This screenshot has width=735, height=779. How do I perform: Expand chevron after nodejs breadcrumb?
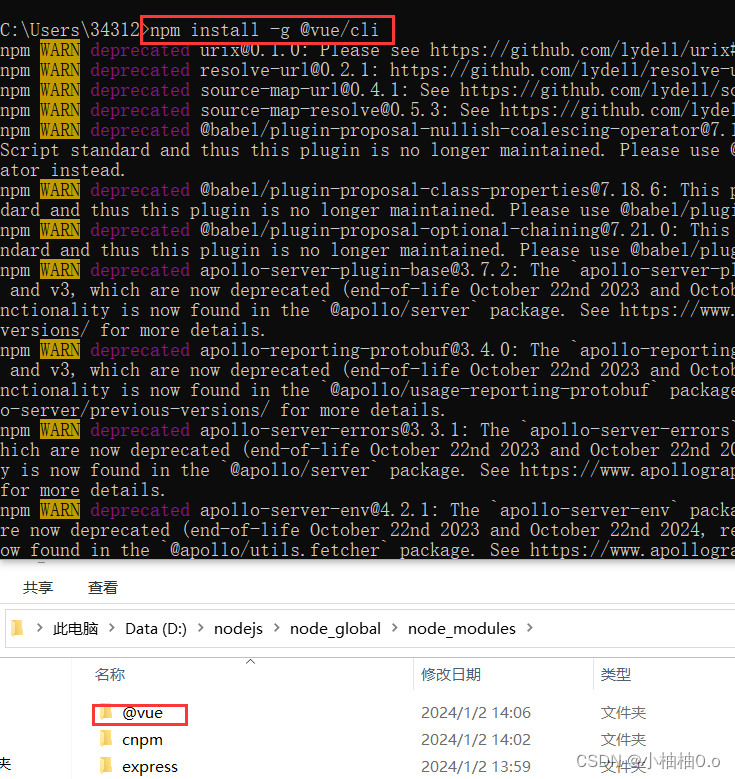[x=277, y=628]
